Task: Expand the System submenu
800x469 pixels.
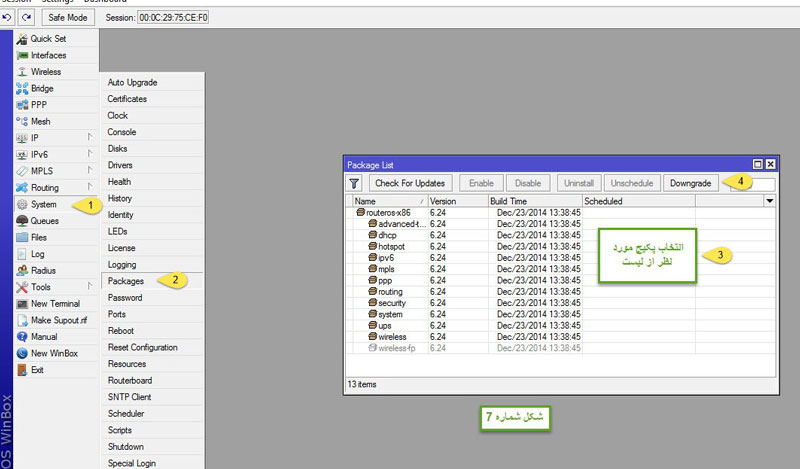Action: (x=56, y=204)
